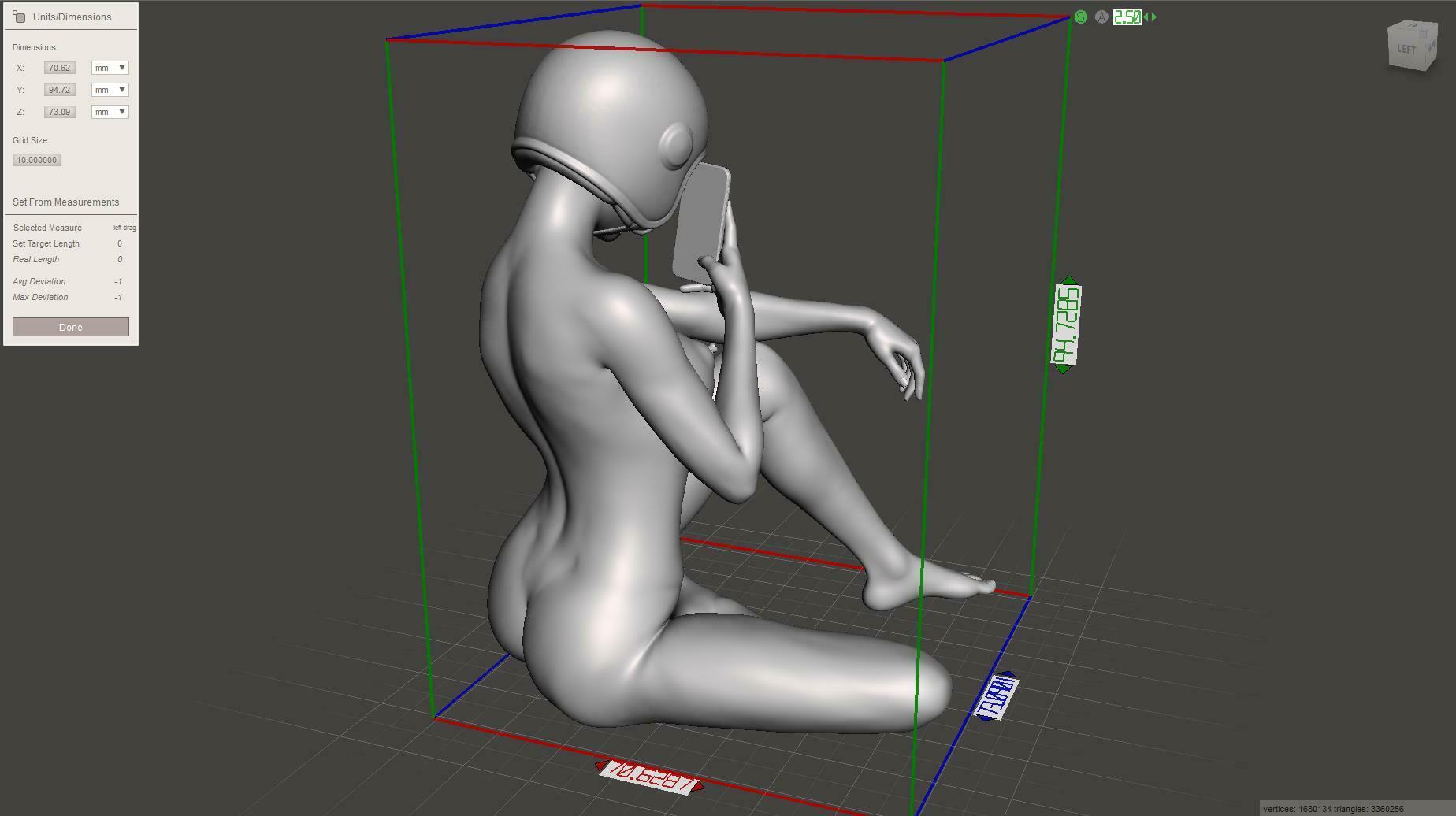Toggle the green S mode button
Viewport: 1456px width, 816px height.
click(x=1080, y=17)
